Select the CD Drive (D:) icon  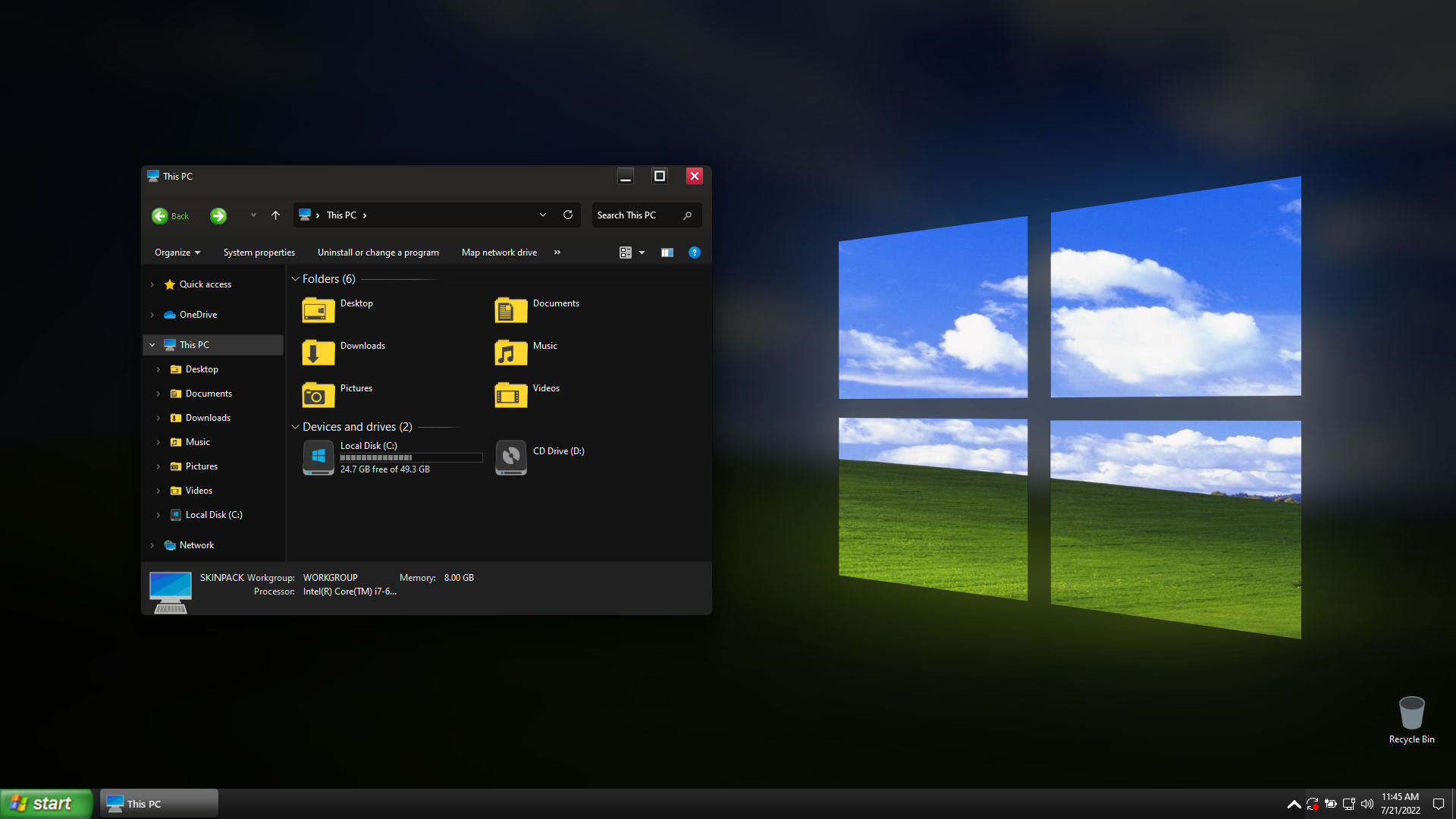(x=510, y=458)
